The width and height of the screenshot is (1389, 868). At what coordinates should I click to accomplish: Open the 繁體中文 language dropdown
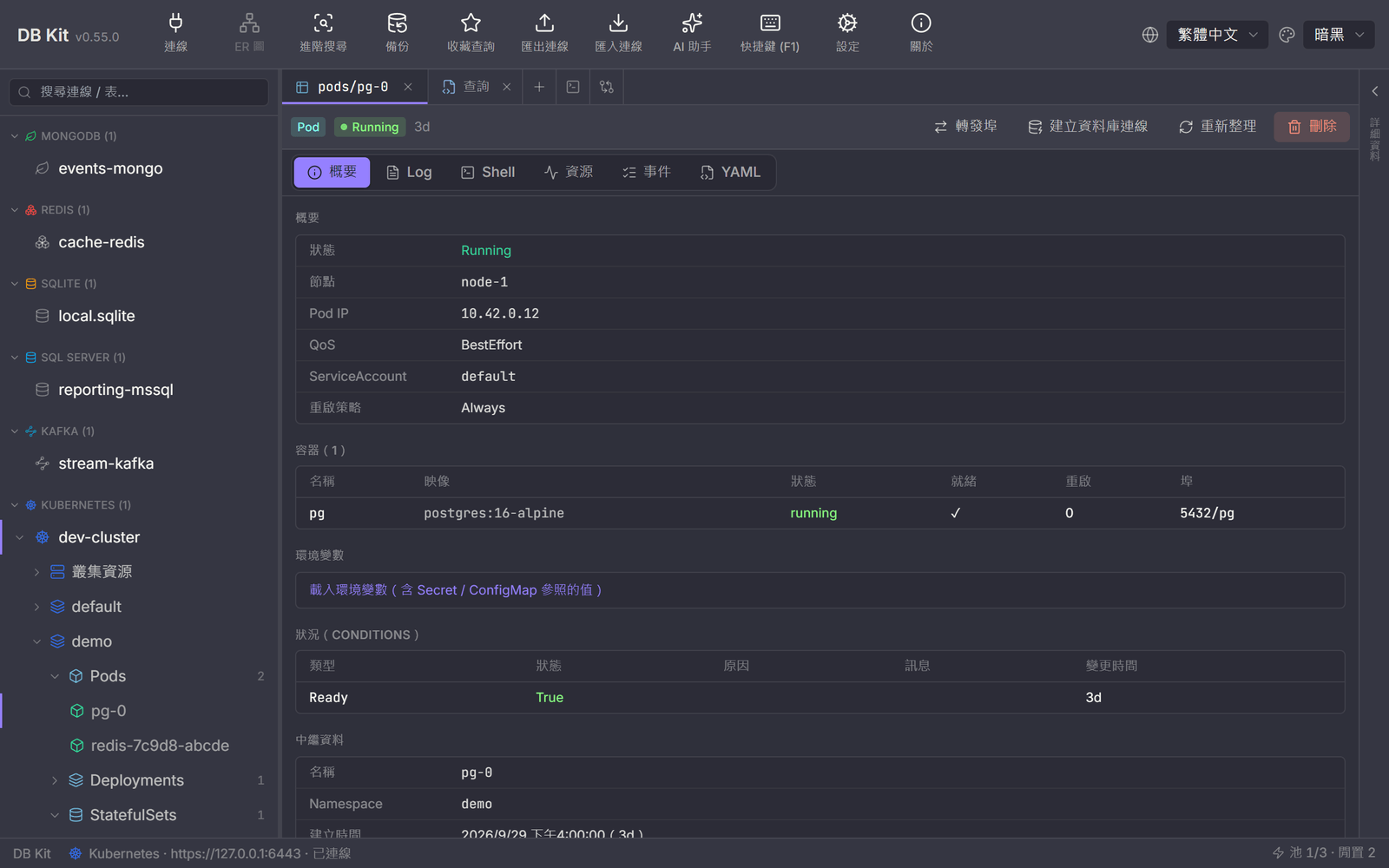pos(1217,35)
